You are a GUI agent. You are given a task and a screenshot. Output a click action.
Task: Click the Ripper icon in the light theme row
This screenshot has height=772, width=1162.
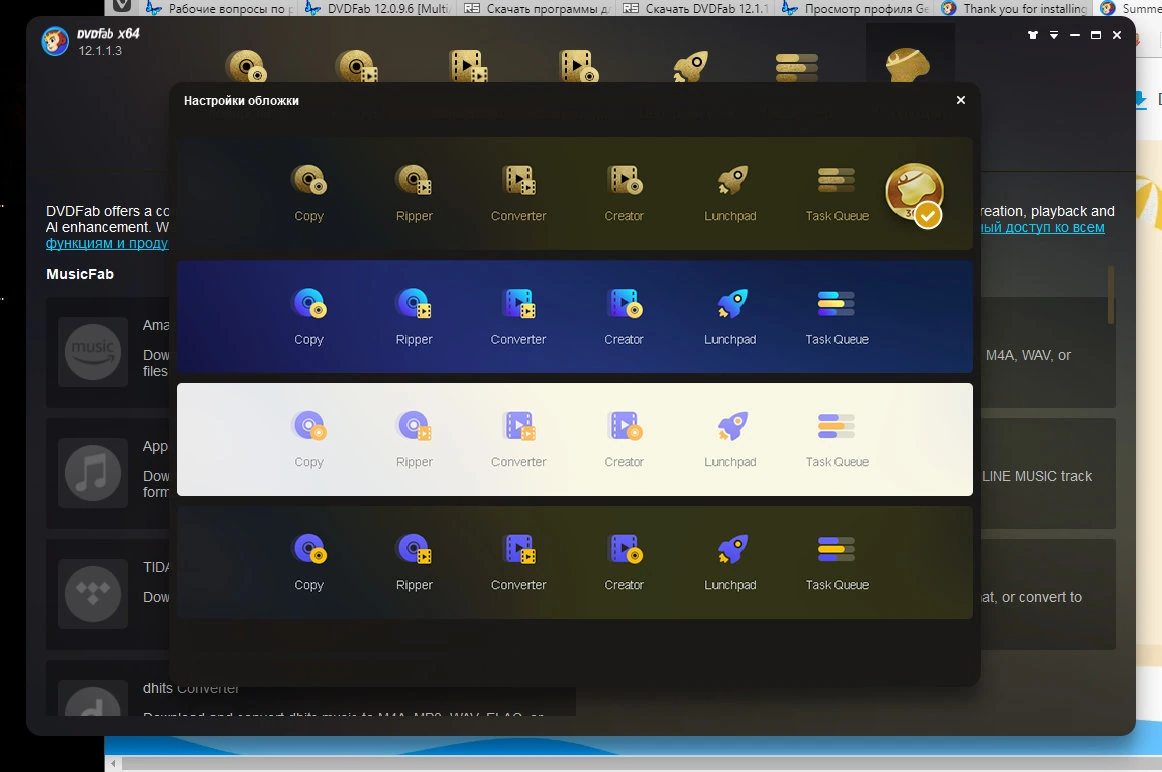(x=414, y=426)
